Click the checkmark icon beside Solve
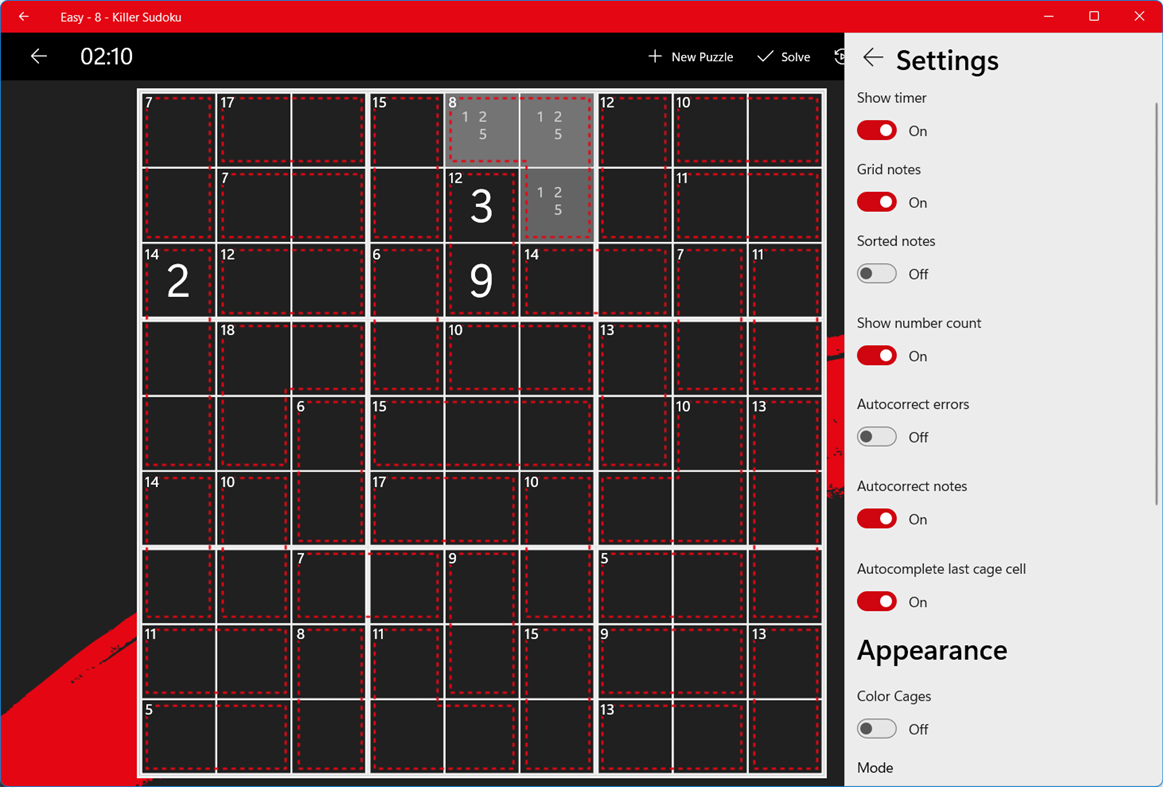This screenshot has width=1163, height=787. (764, 56)
